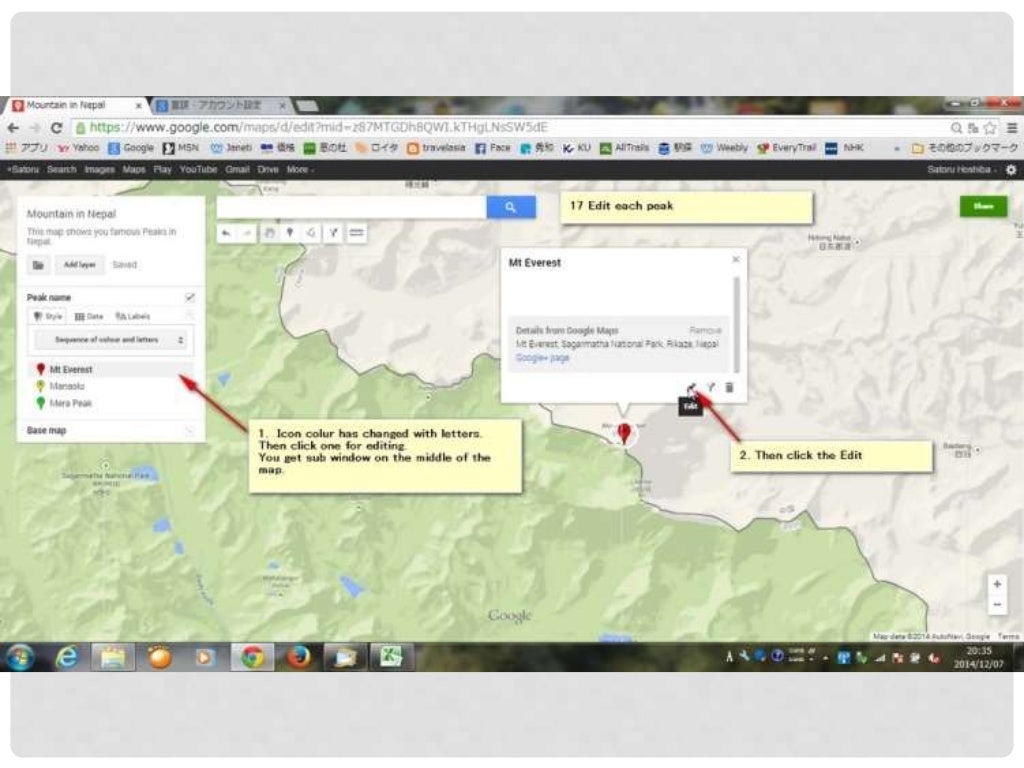
Task: Select the Add marker tool
Action: (x=290, y=232)
